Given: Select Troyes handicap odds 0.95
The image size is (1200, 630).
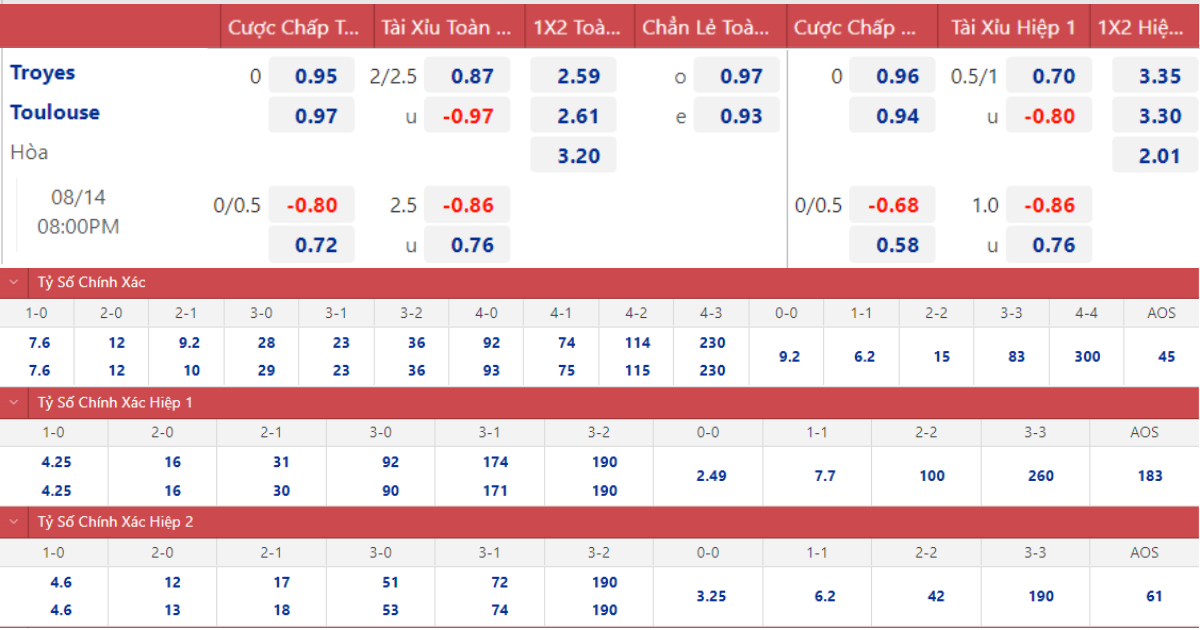Looking at the screenshot, I should [311, 75].
